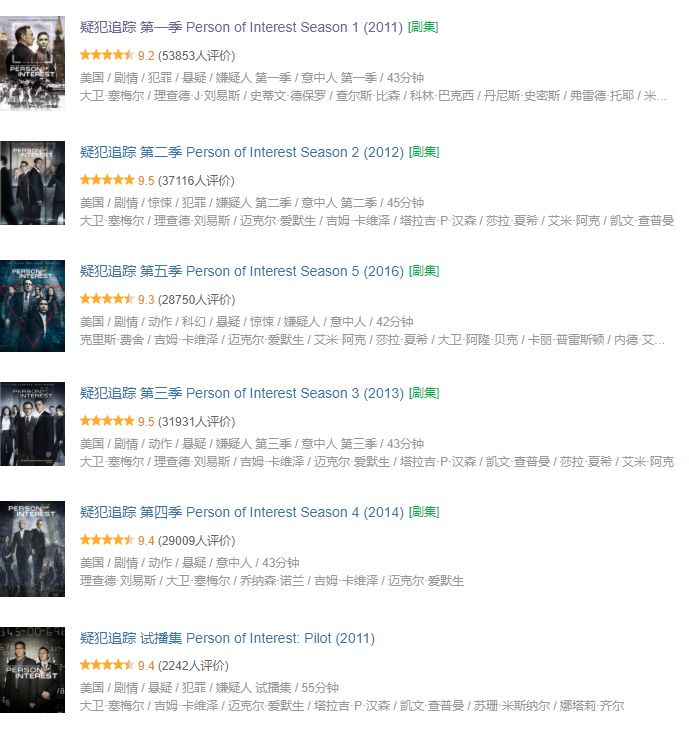
Task: Click the 53853人评价 review count text
Action: point(197,56)
